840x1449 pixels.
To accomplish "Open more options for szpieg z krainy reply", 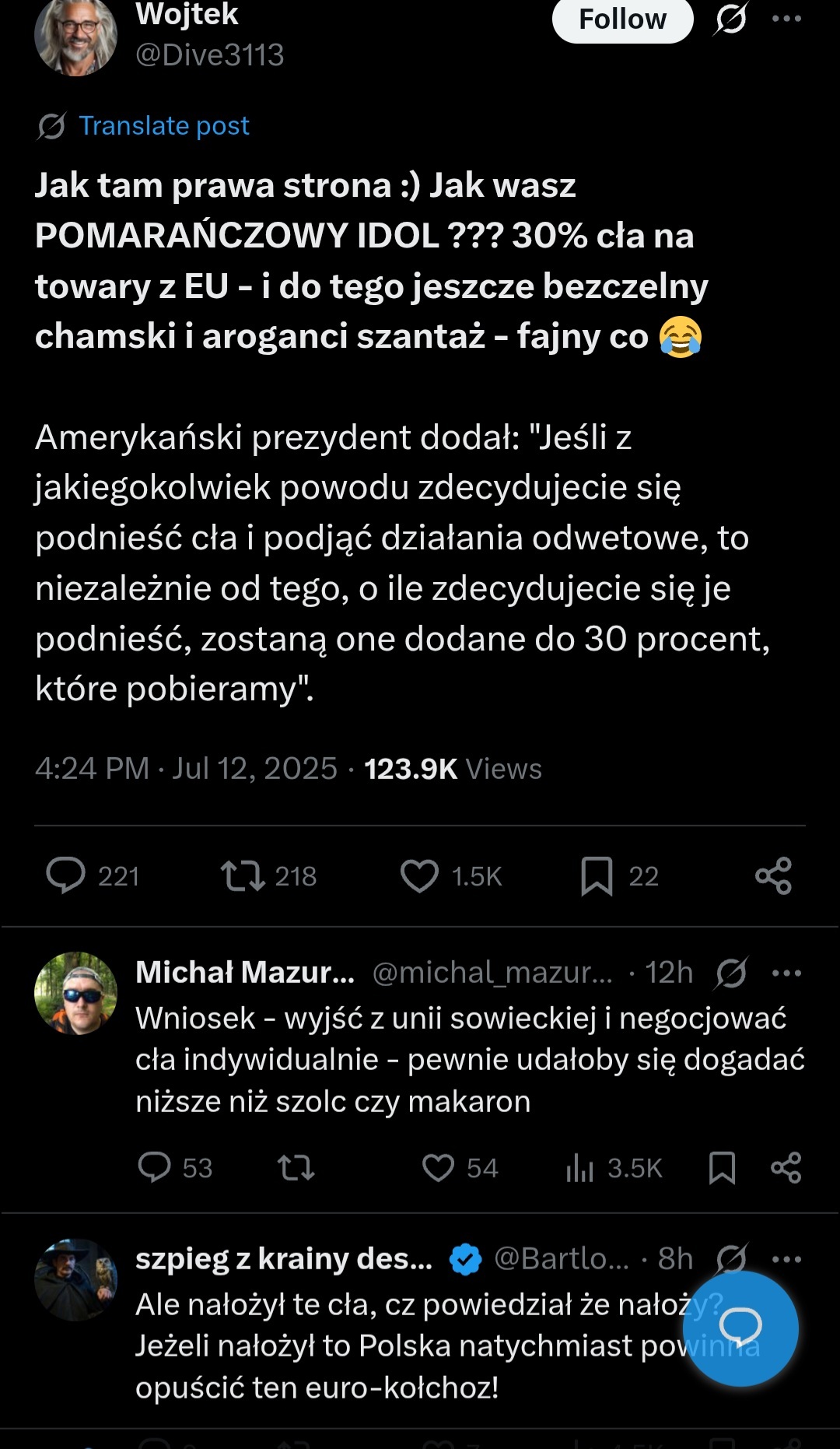I will click(x=786, y=1258).
